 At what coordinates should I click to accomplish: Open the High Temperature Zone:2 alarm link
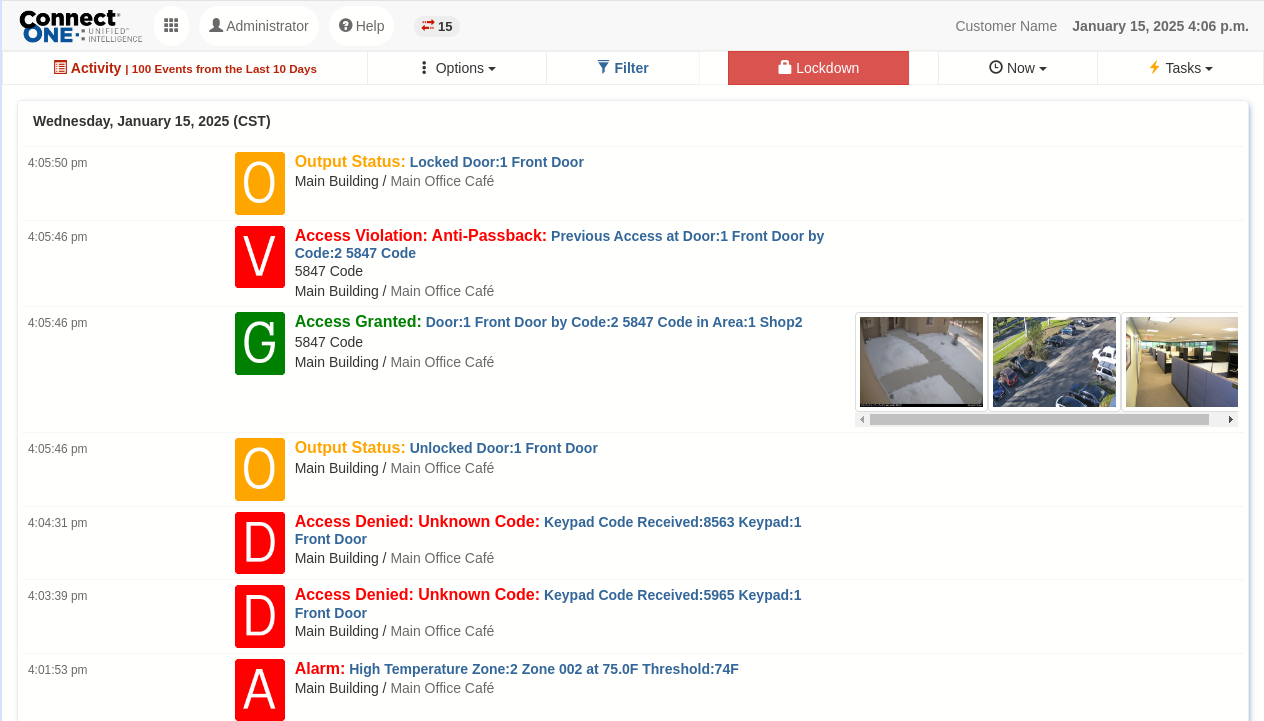pos(543,669)
